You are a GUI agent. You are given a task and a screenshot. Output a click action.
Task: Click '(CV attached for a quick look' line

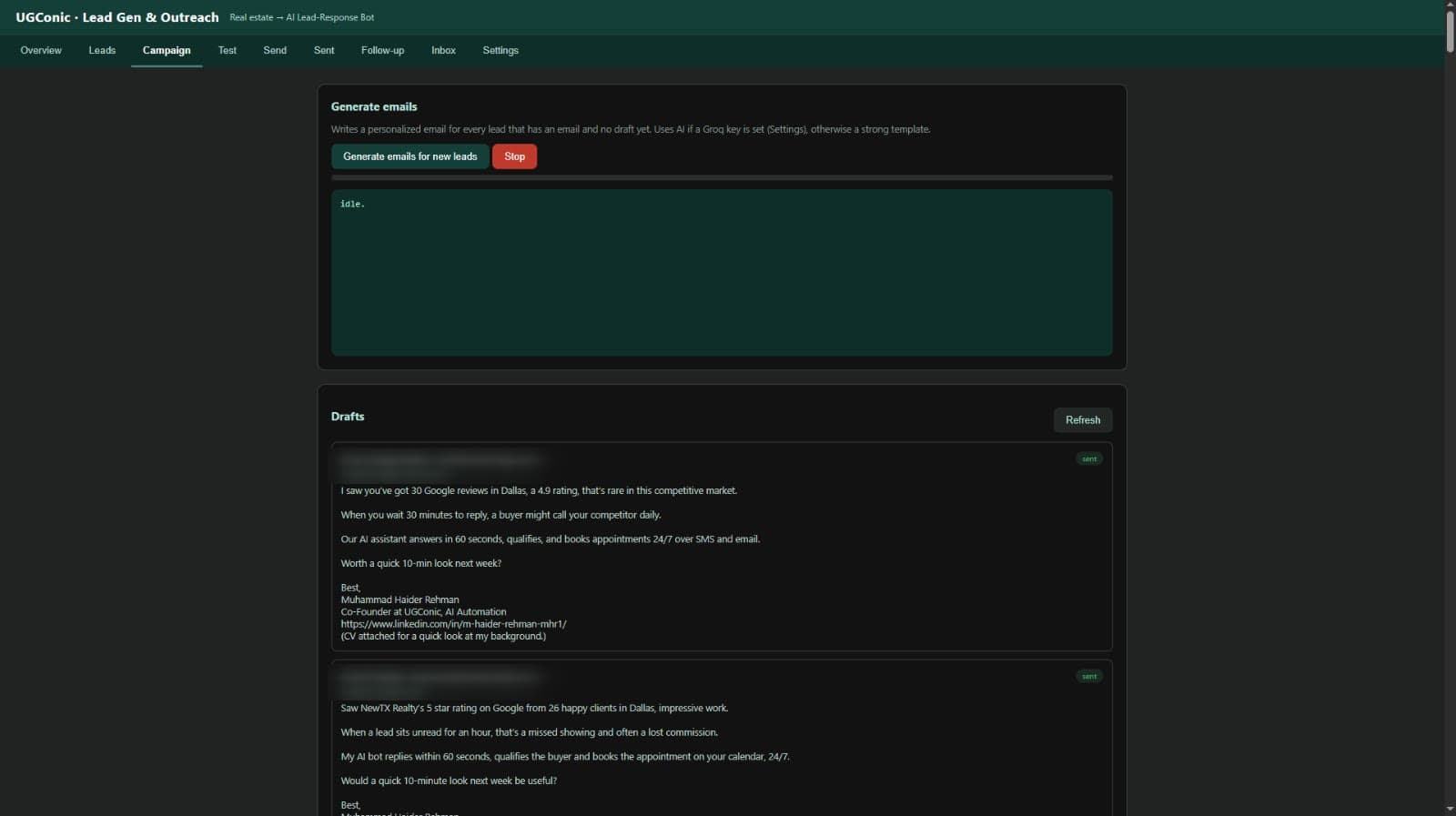click(x=444, y=636)
